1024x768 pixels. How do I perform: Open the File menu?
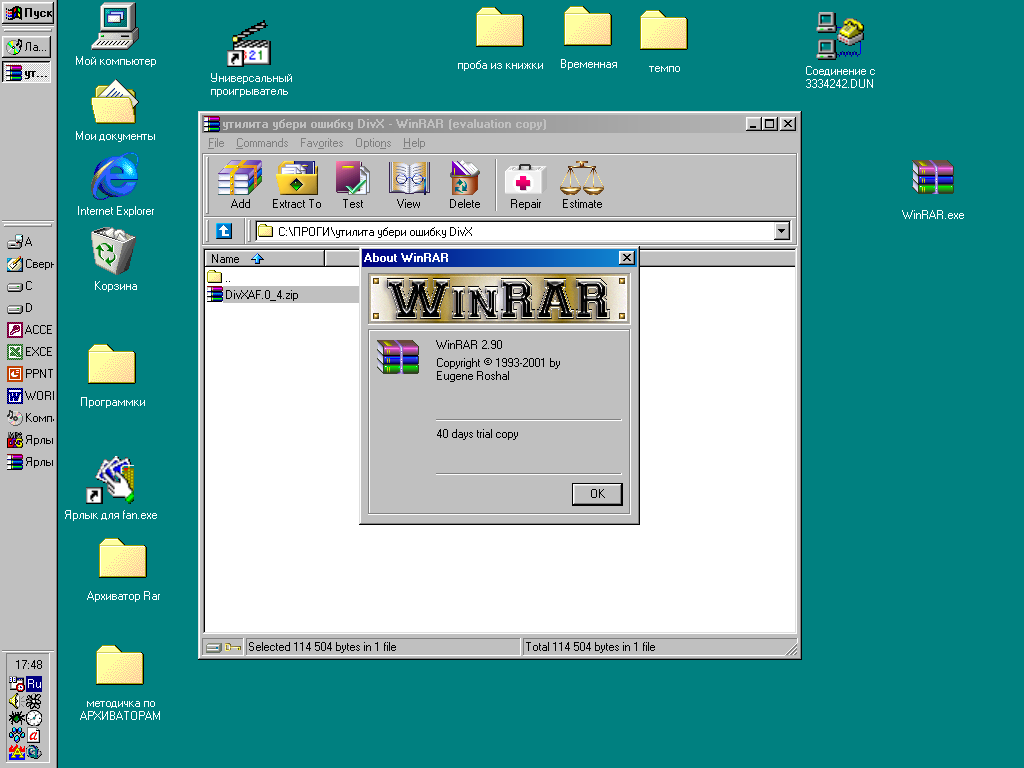tap(216, 143)
